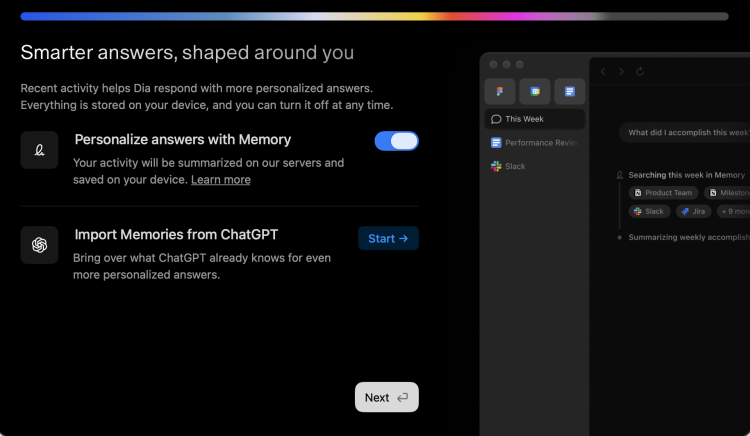Select the This Week sidebar tab
Image resolution: width=750 pixels, height=436 pixels.
535,119
